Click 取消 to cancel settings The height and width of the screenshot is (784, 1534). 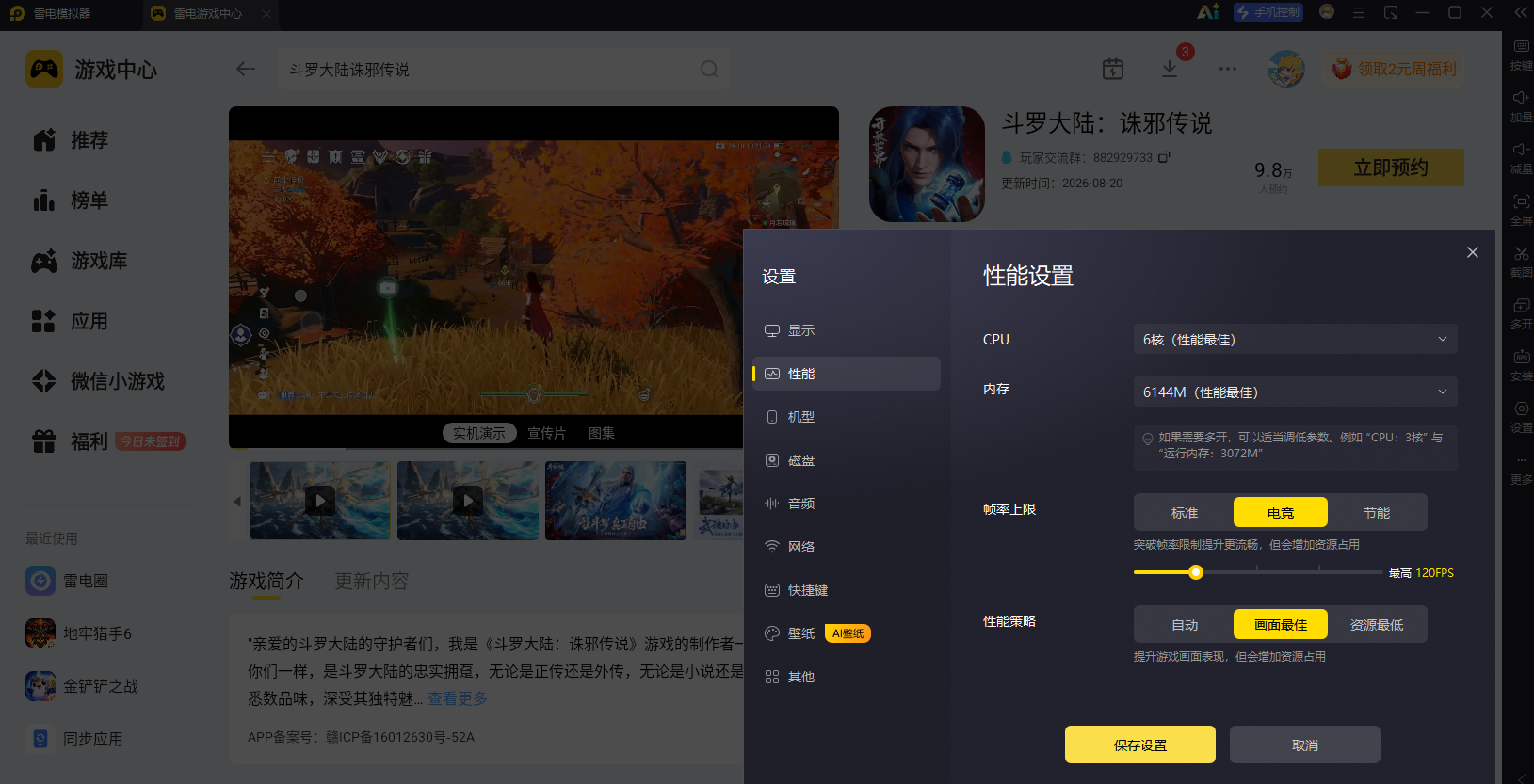(x=1305, y=744)
